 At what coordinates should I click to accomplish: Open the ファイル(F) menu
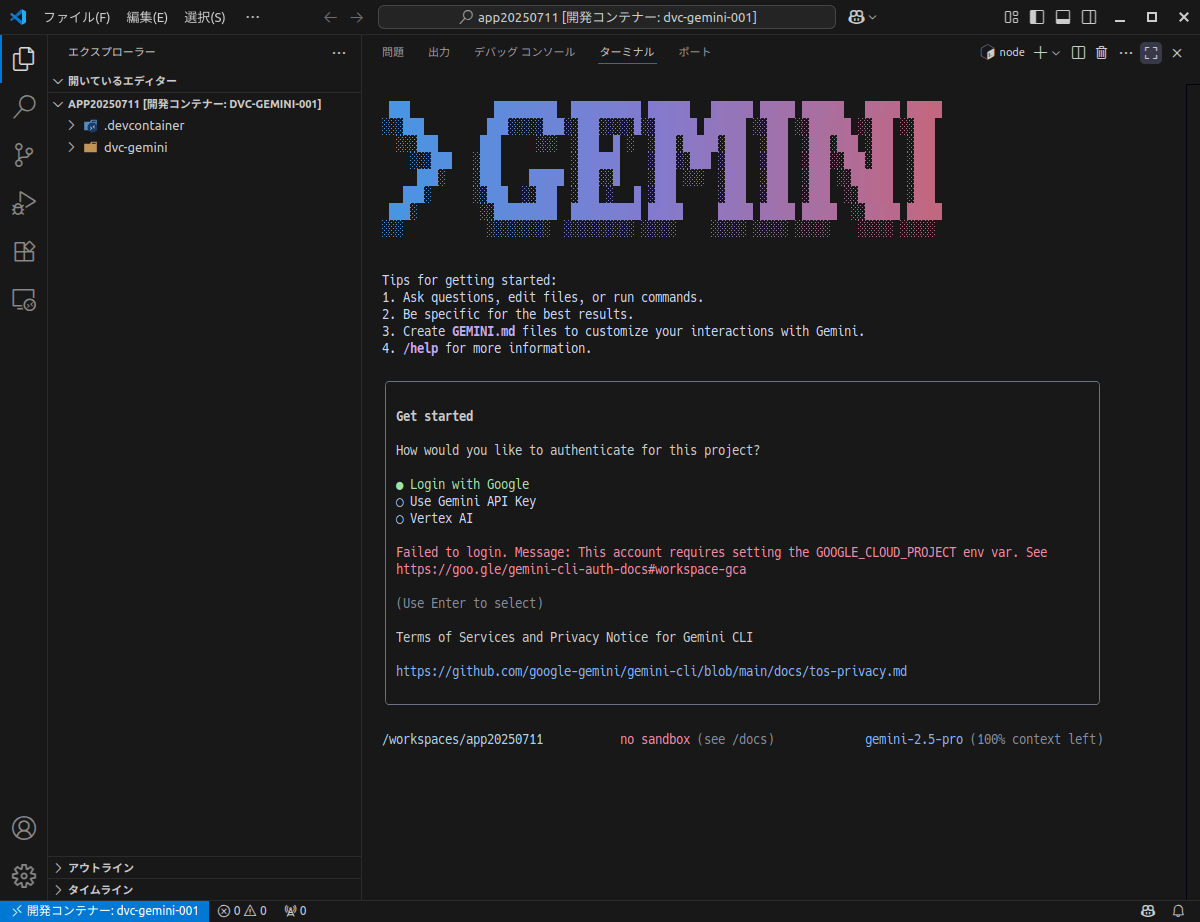tap(77, 17)
